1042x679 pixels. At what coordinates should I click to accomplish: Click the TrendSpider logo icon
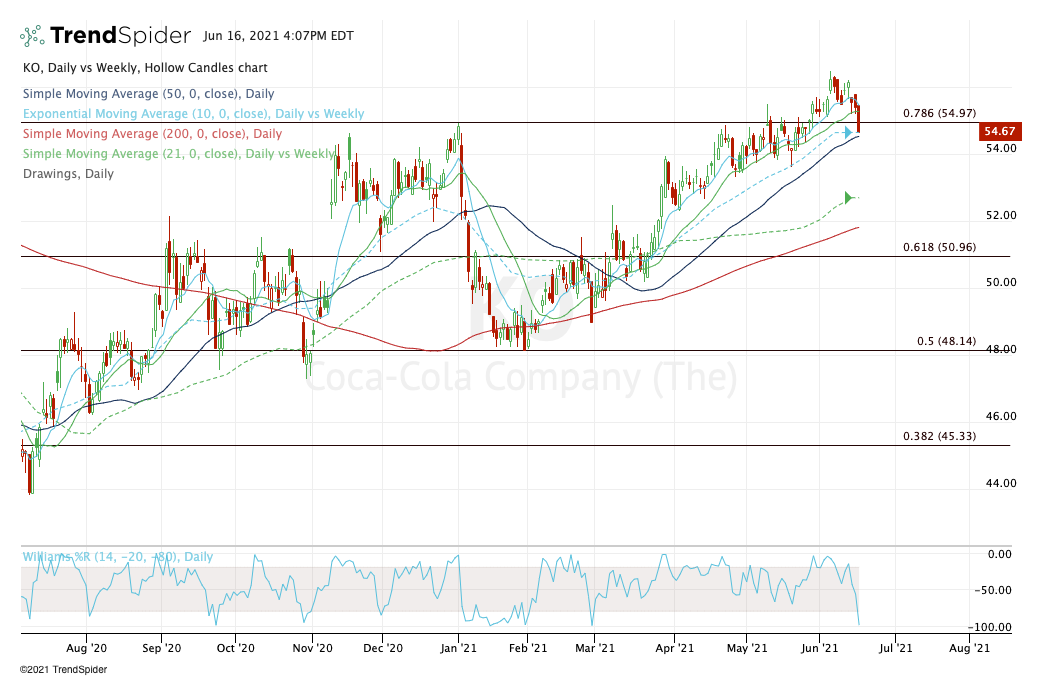[33, 36]
